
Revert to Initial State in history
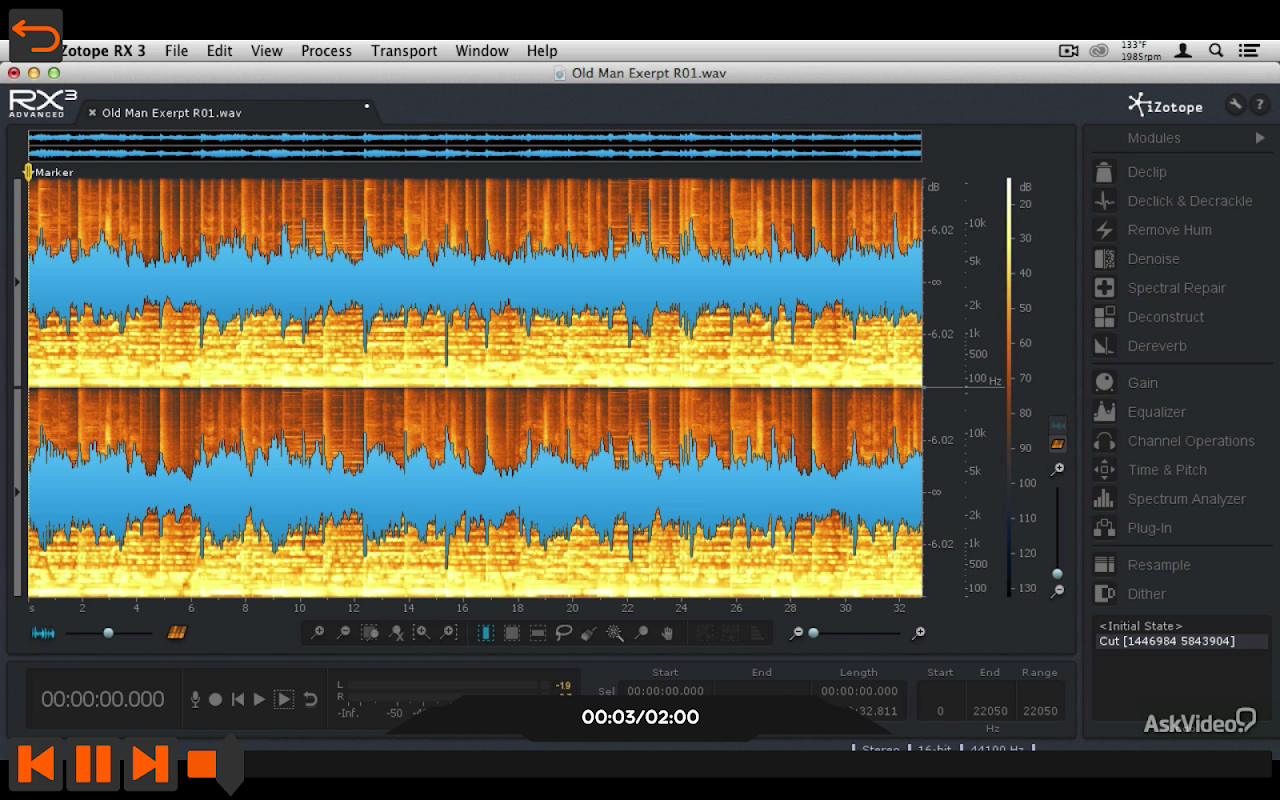[x=1140, y=626]
